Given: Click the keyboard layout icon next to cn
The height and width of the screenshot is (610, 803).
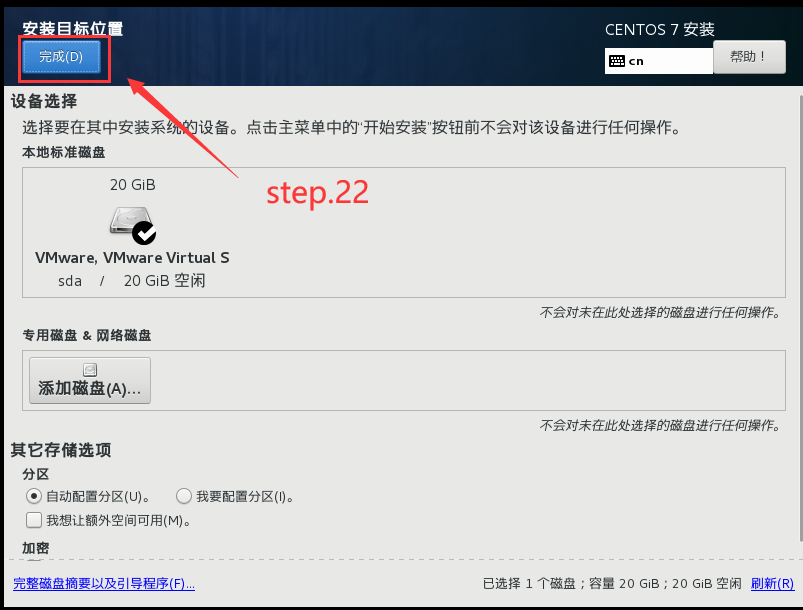Looking at the screenshot, I should (x=617, y=61).
